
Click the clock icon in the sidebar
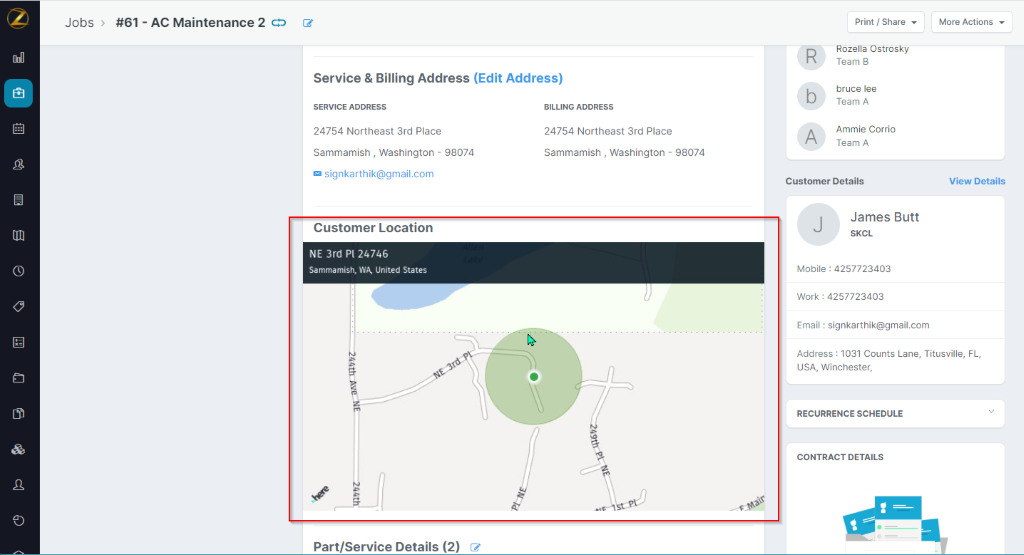tap(18, 271)
